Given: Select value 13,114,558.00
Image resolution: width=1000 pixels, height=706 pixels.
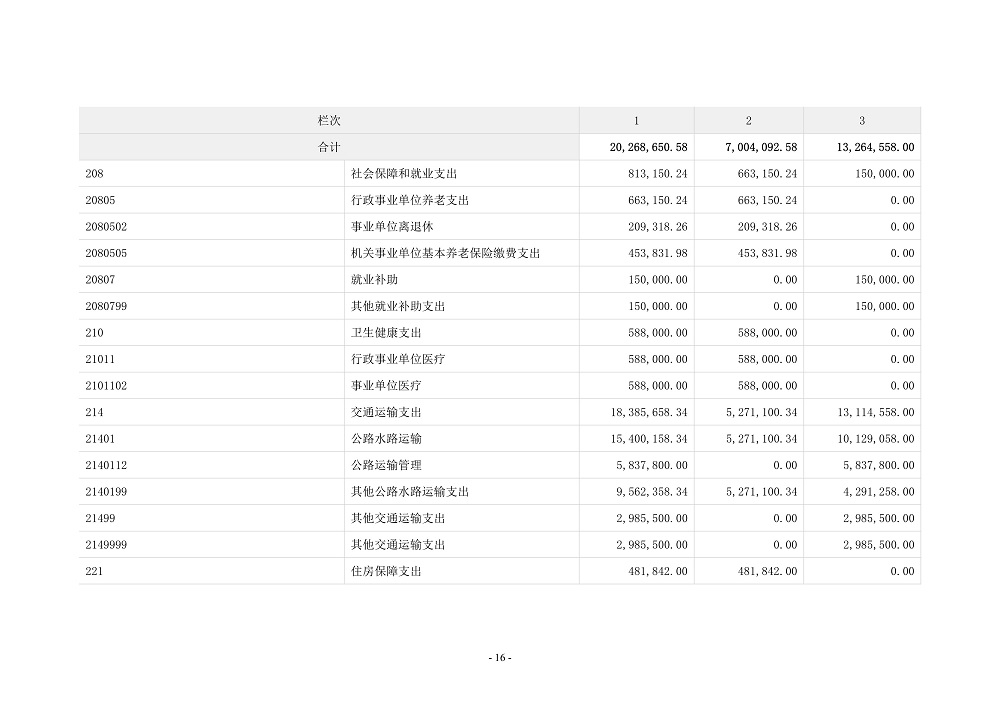Looking at the screenshot, I should [876, 412].
